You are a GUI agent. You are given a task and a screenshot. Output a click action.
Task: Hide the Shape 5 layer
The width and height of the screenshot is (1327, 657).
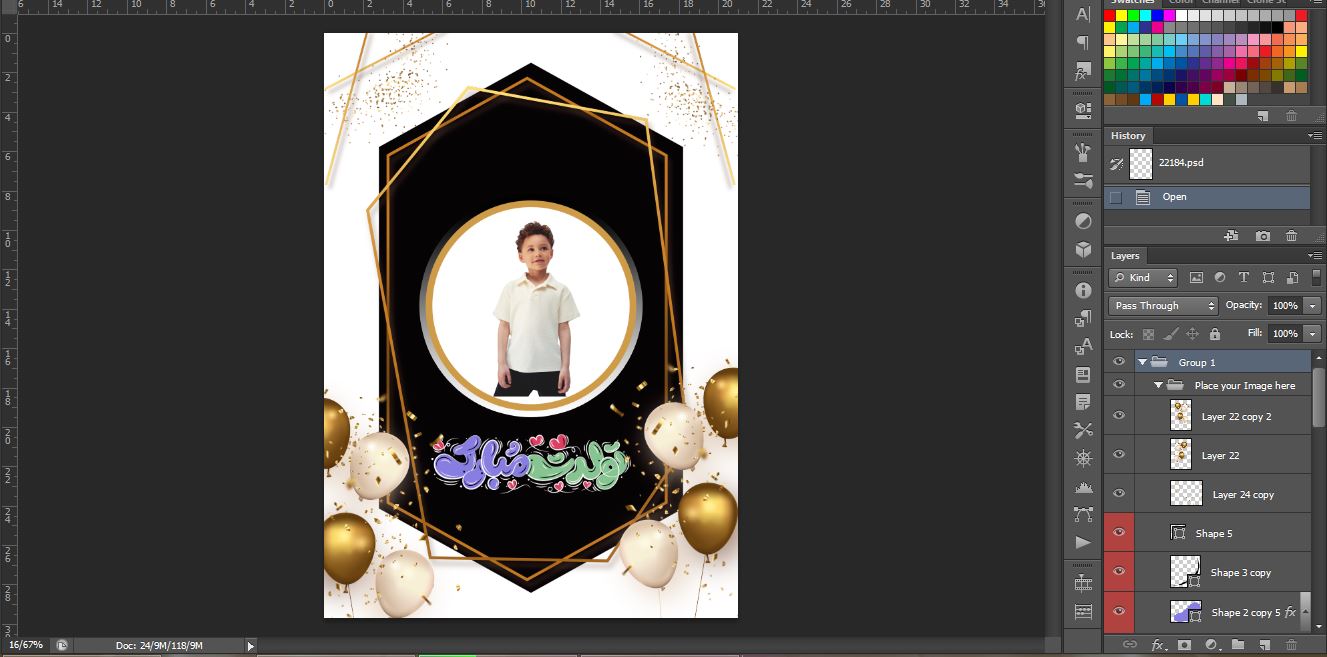pyautogui.click(x=1119, y=532)
